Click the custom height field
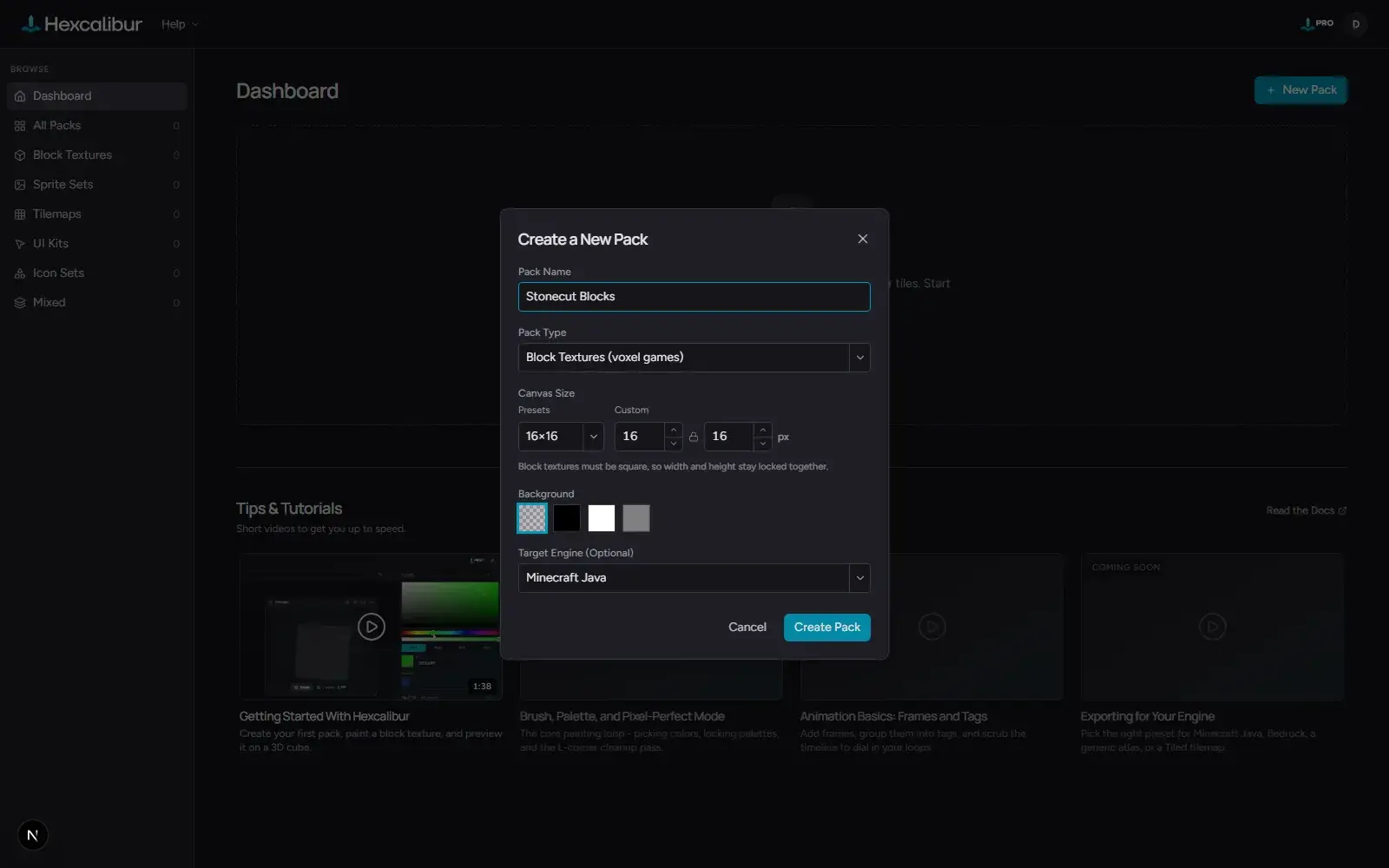This screenshot has width=1389, height=868. 729,437
